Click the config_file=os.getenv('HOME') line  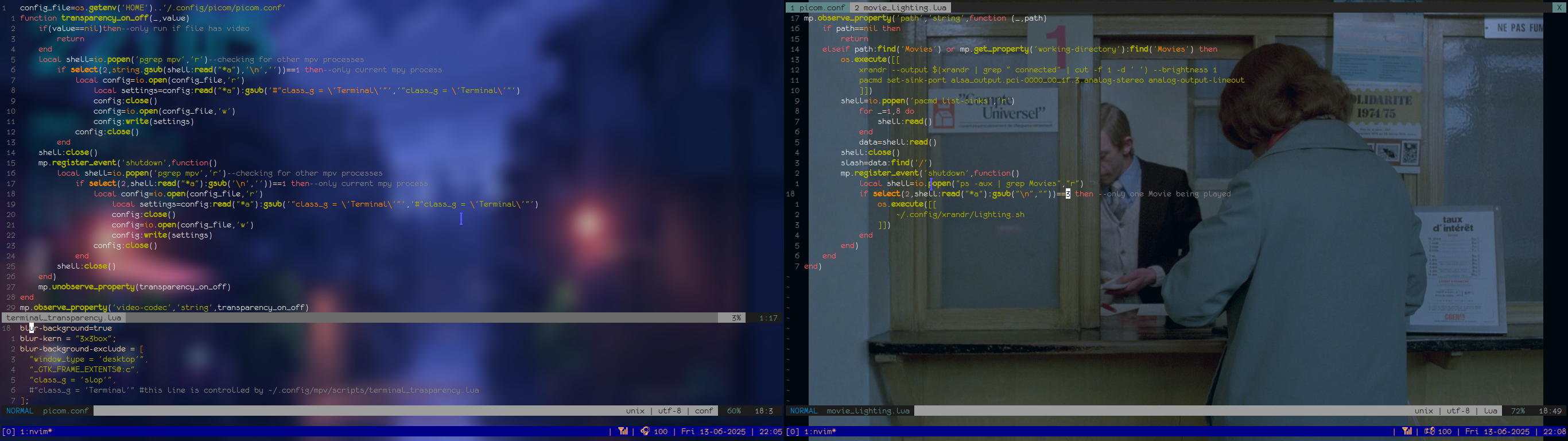[x=153, y=8]
